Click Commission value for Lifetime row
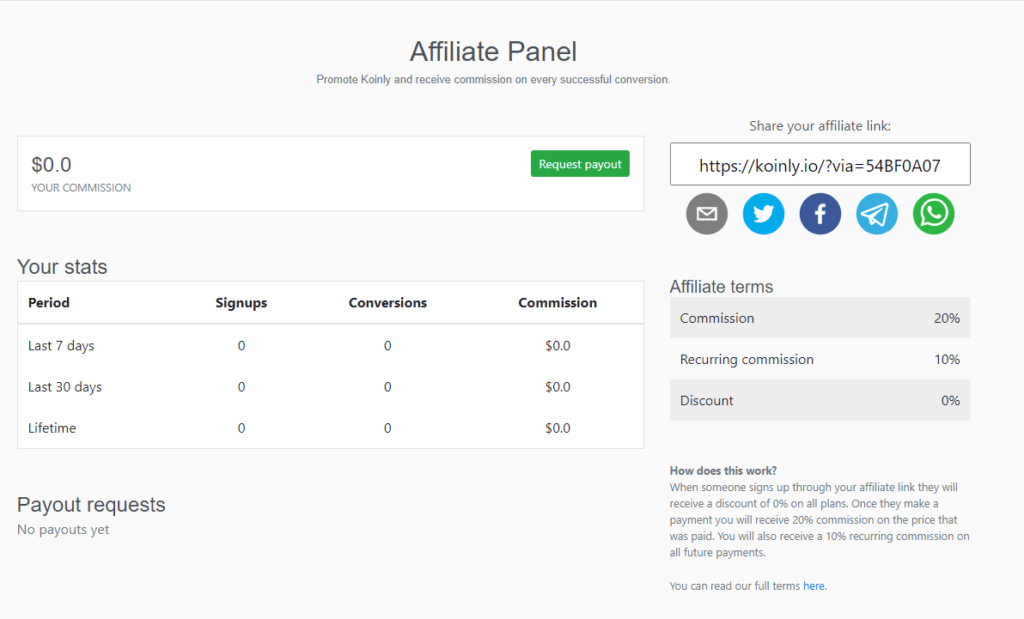Image resolution: width=1024 pixels, height=619 pixels. tap(558, 428)
